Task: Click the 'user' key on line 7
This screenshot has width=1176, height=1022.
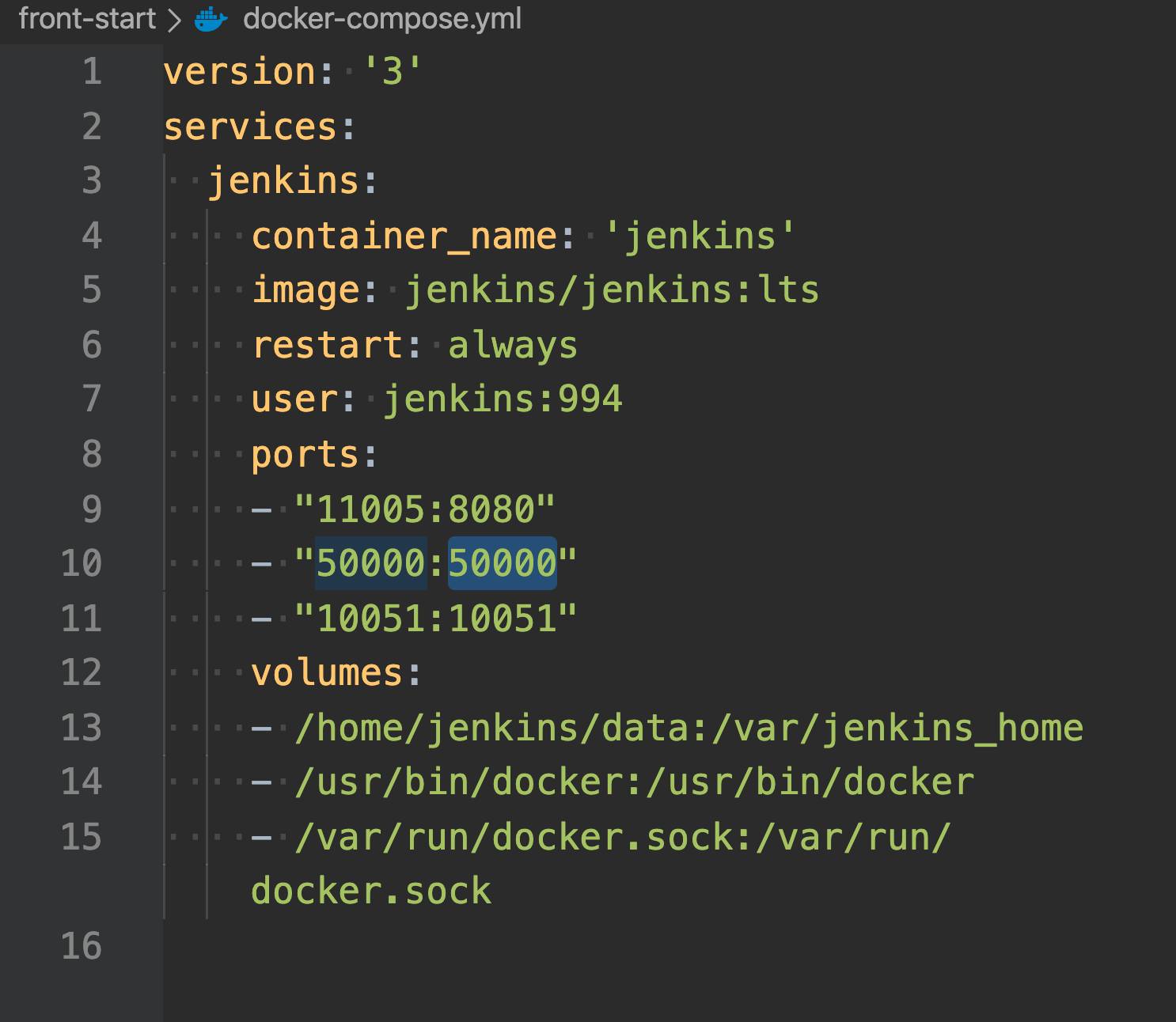Action: coord(294,399)
